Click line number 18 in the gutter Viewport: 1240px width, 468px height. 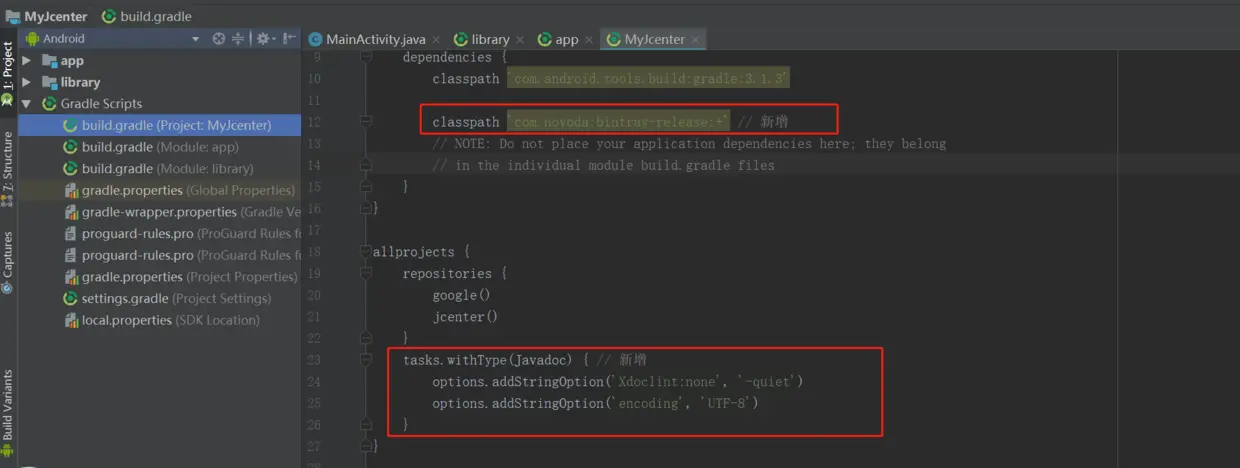click(314, 252)
